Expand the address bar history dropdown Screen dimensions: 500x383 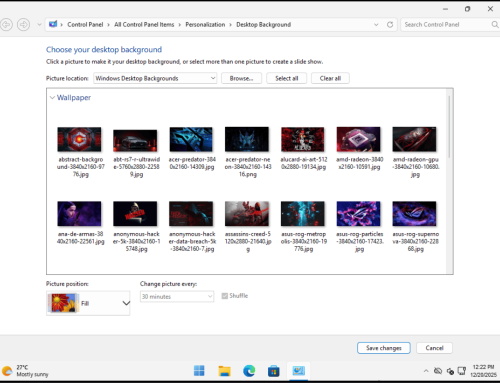(x=376, y=25)
